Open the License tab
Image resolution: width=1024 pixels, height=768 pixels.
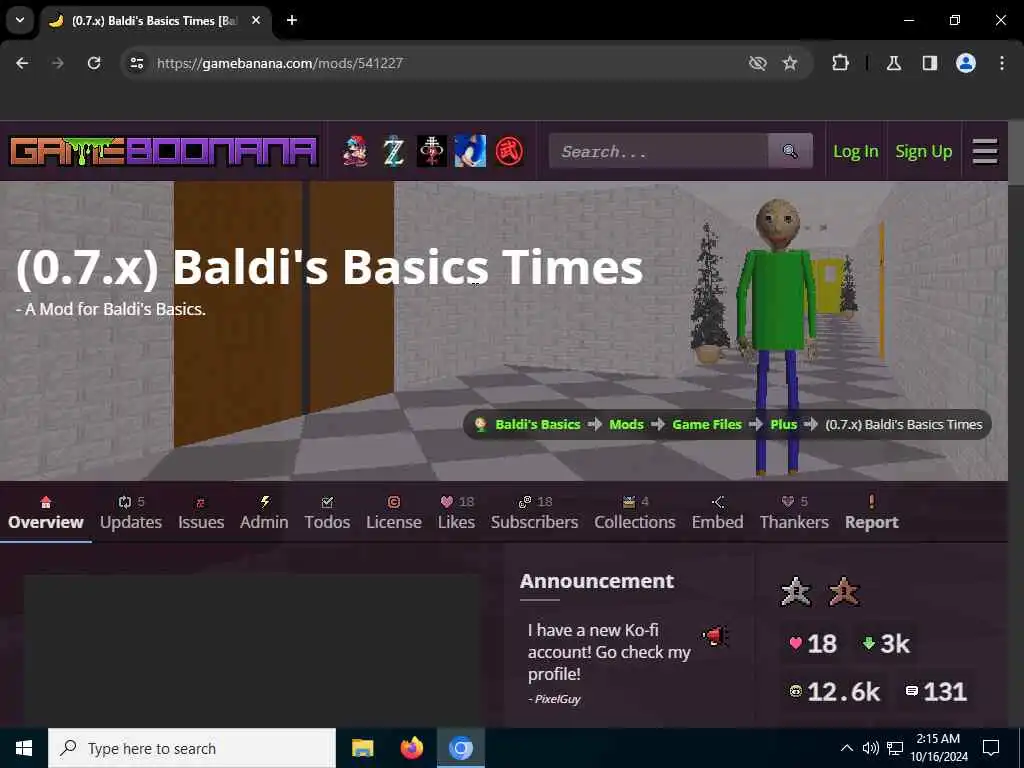(x=394, y=513)
